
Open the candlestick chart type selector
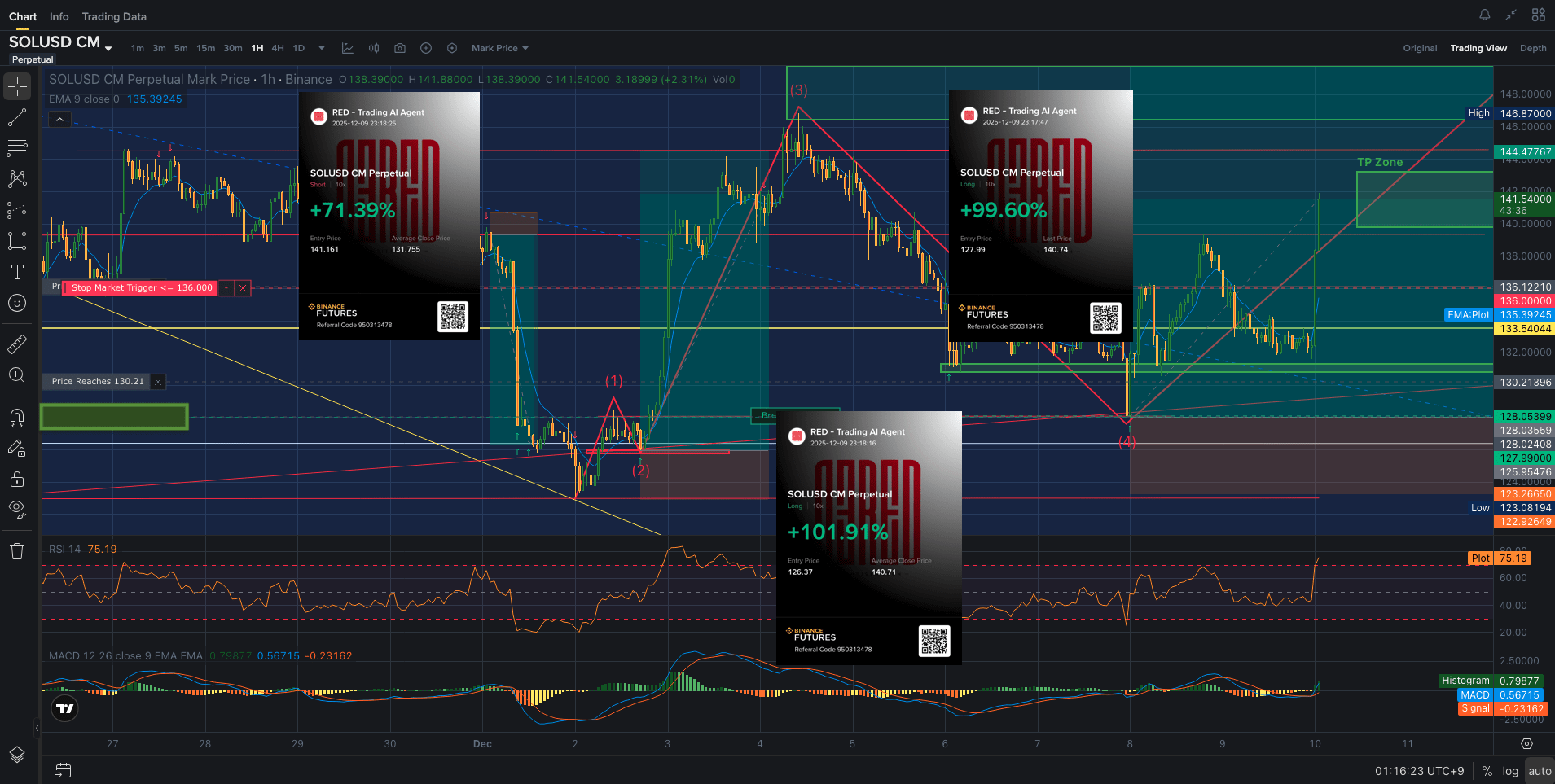click(x=374, y=48)
